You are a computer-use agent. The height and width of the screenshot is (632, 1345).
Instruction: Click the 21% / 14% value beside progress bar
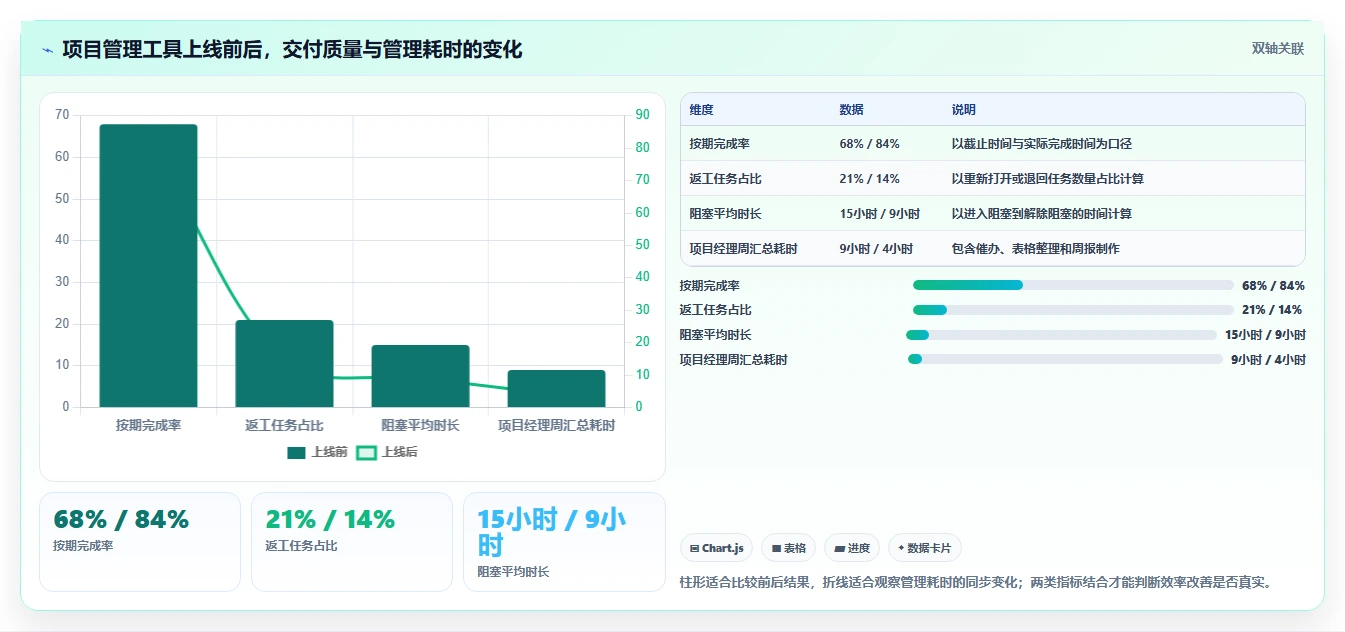pos(1272,310)
